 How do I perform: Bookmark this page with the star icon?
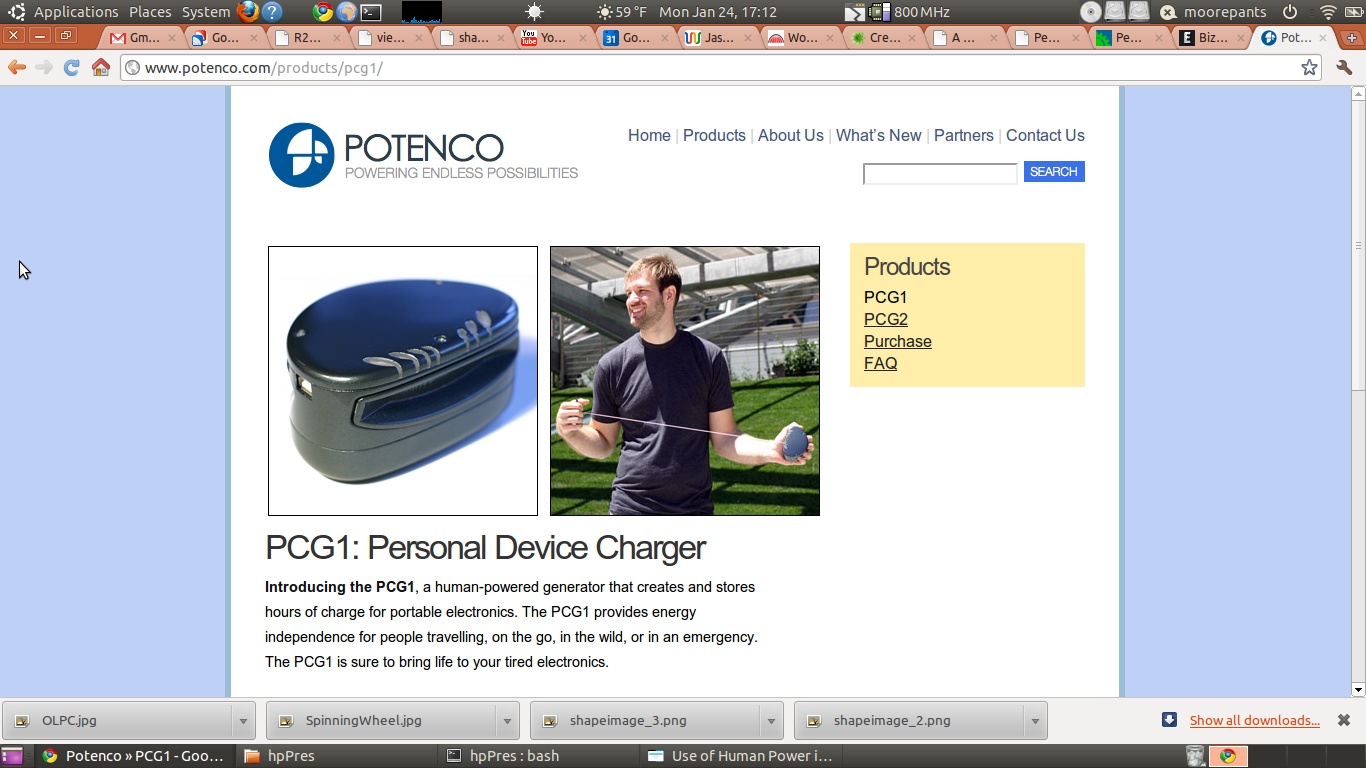point(1309,67)
